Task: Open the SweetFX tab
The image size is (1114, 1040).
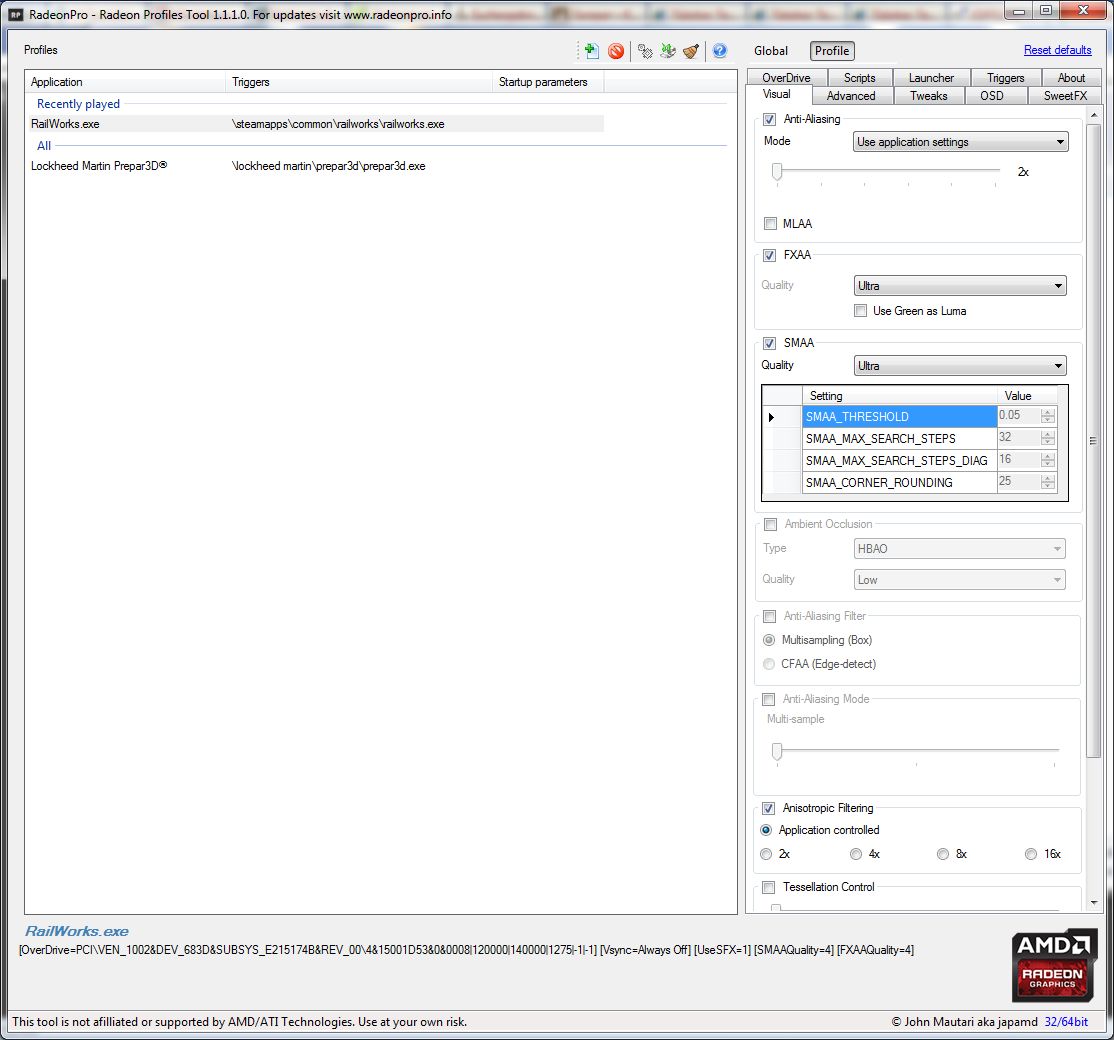Action: point(1065,96)
